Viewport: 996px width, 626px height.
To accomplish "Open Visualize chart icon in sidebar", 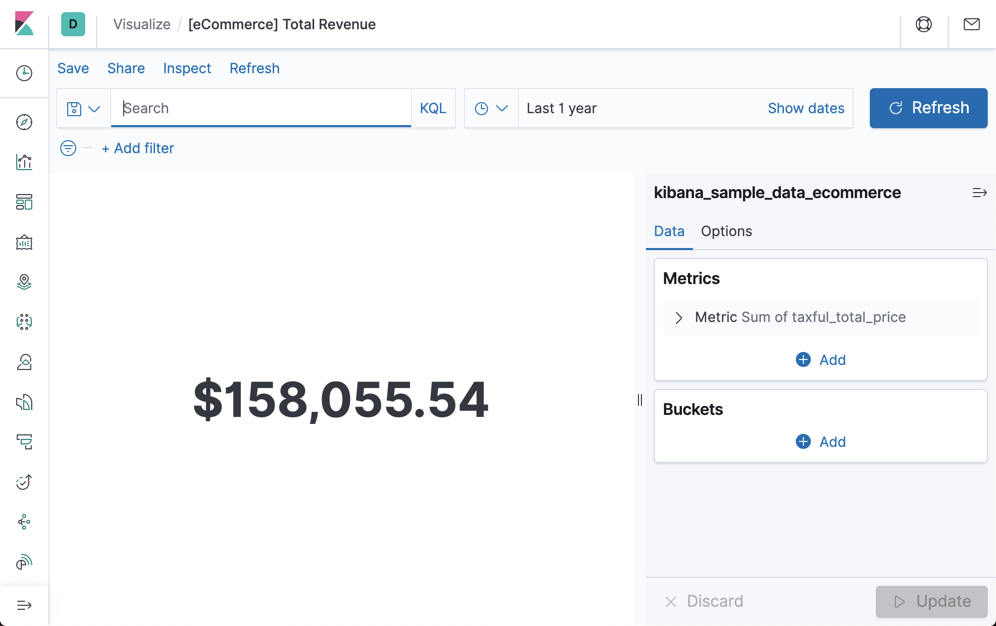I will coord(24,162).
